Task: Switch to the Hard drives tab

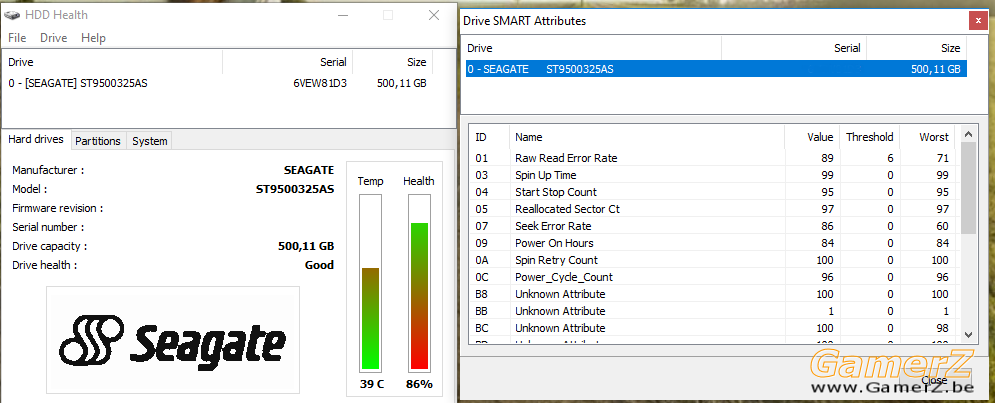Action: coord(36,140)
